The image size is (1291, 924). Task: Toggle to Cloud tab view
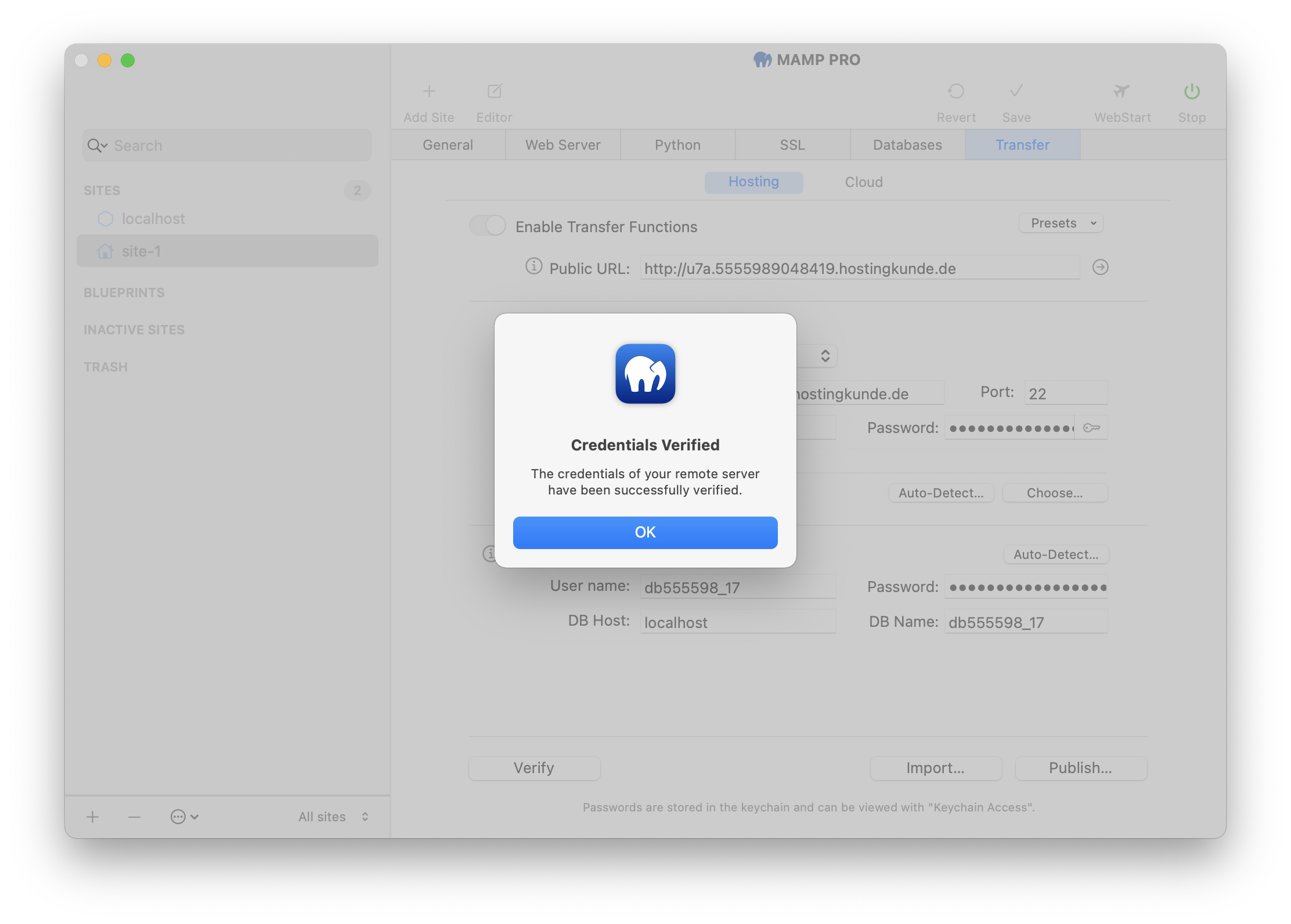(x=862, y=181)
